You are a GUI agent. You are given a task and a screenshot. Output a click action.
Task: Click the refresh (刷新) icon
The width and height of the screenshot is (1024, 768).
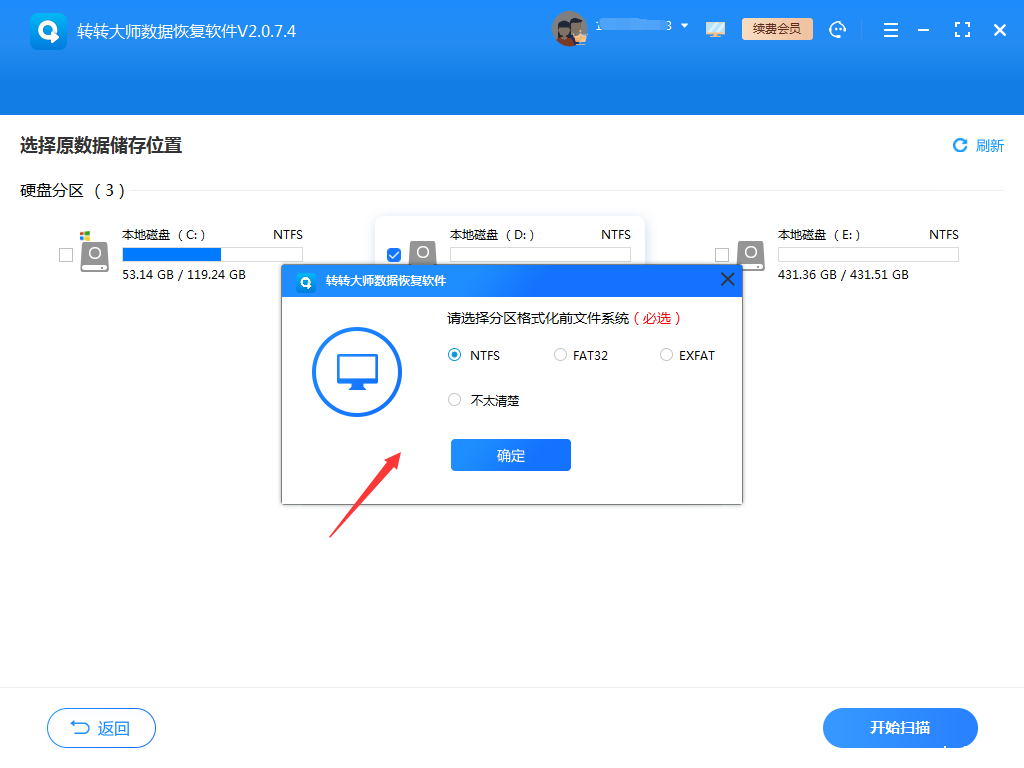[x=959, y=145]
